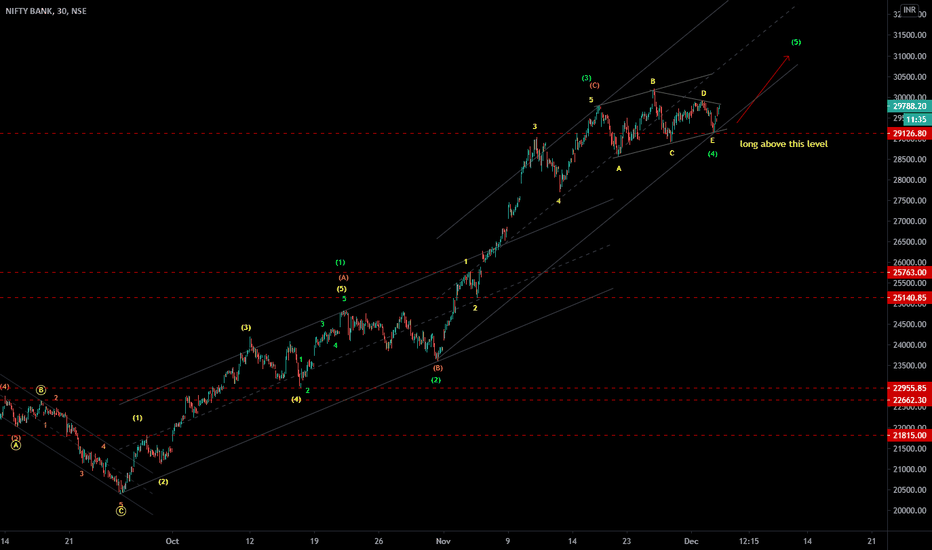Select the circled C label at the low
This screenshot has height=550, width=932.
coord(121,511)
